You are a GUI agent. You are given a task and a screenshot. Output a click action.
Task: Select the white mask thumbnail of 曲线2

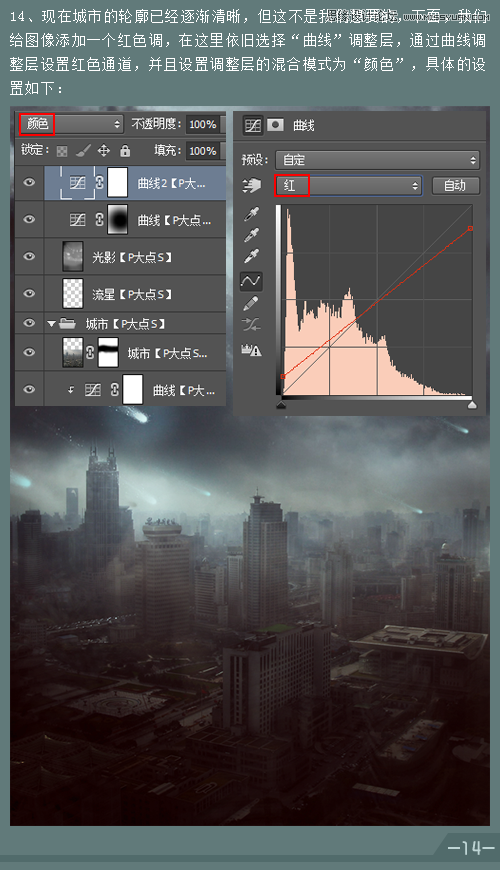tap(118, 183)
